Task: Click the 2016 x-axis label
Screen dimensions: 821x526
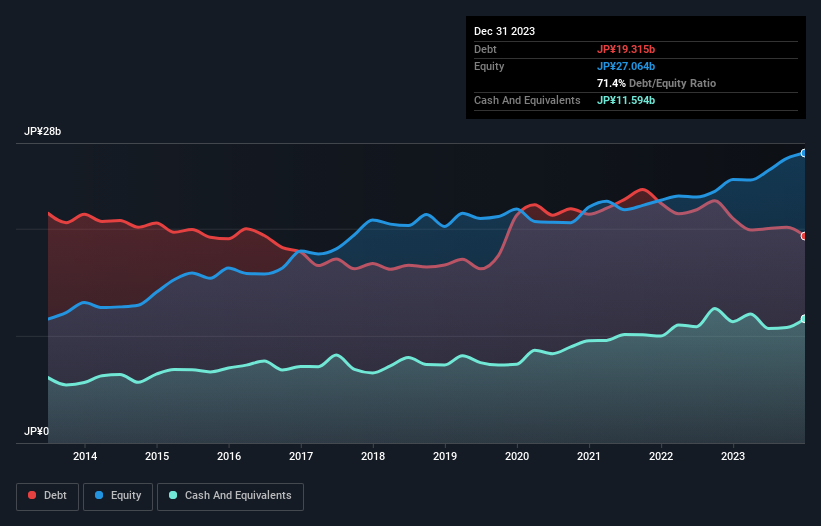Action: (x=229, y=456)
